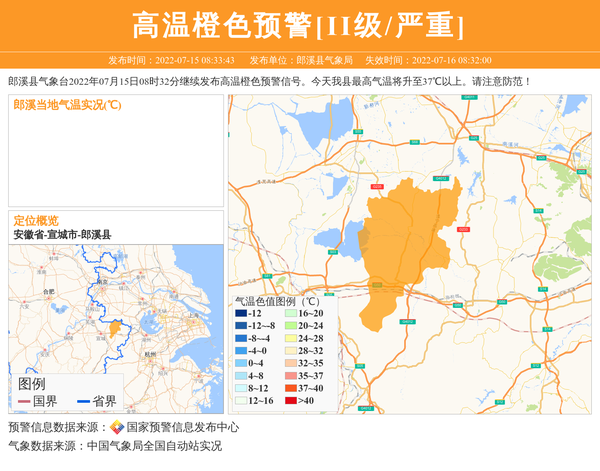Click the blue 省界 legend line marker
The image size is (600, 471).
click(x=82, y=401)
